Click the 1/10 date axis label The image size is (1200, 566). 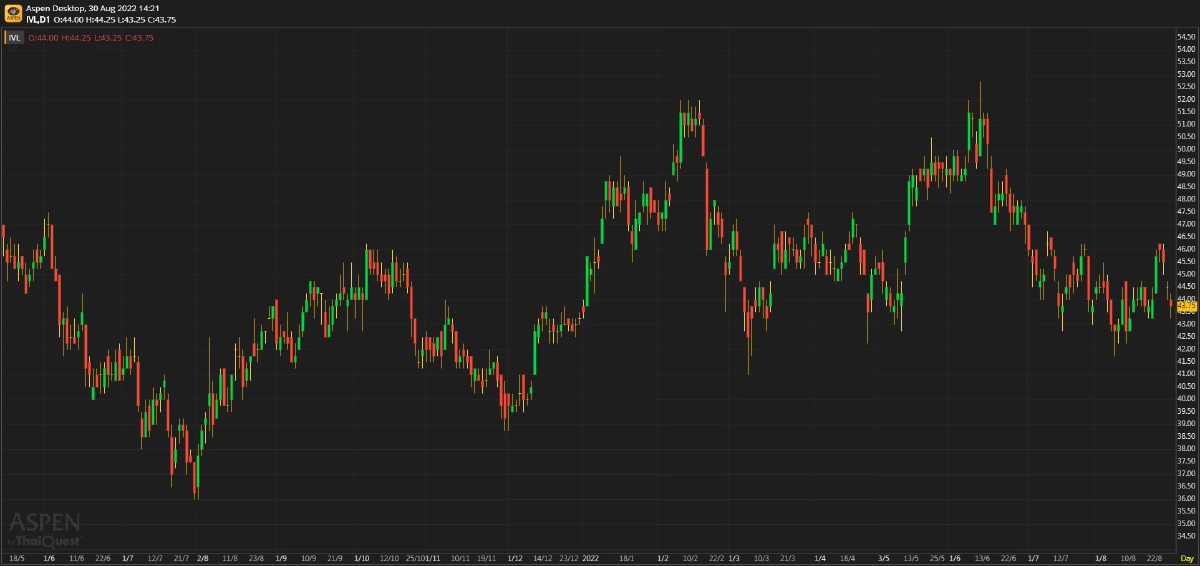[x=362, y=558]
